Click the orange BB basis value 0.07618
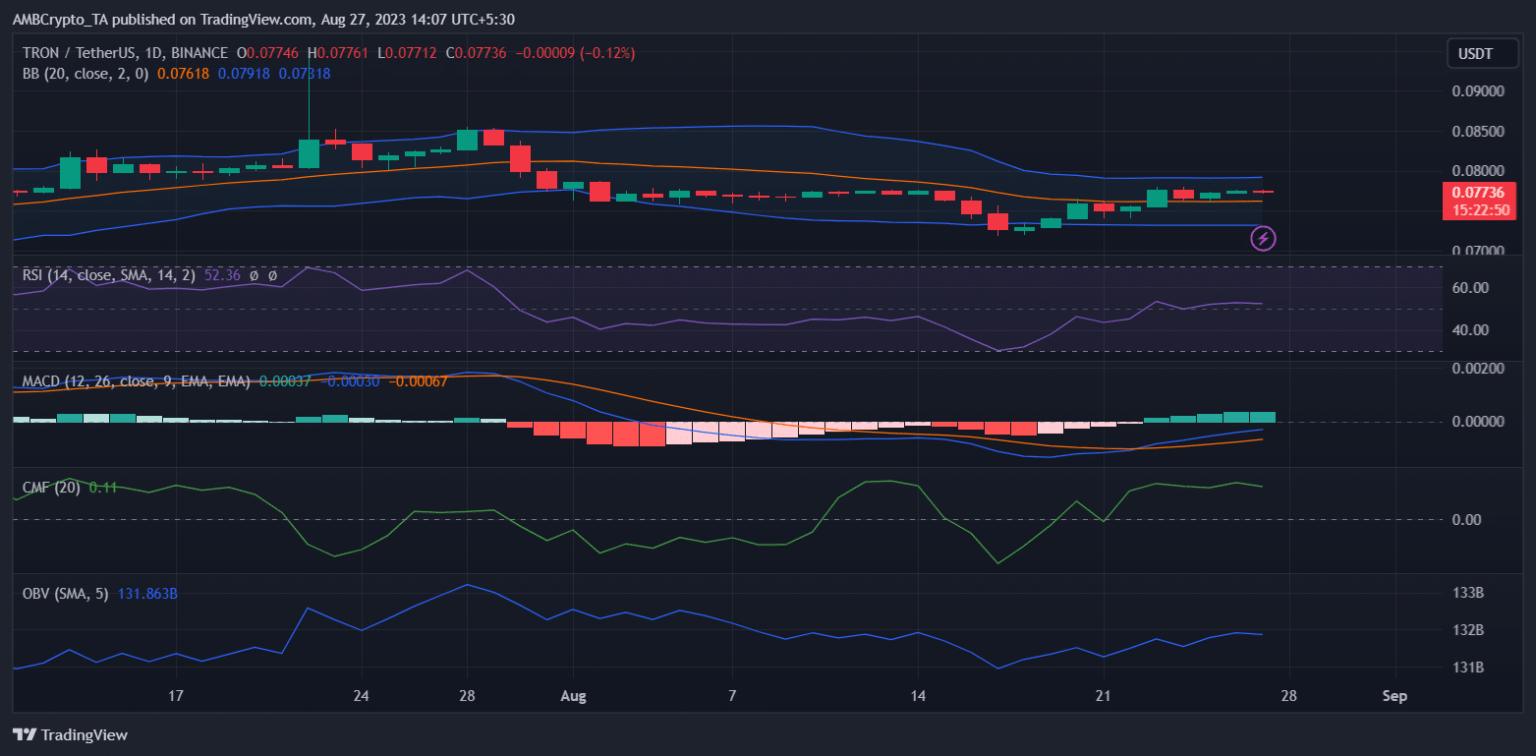Viewport: 1536px width, 756px height. 184,73
